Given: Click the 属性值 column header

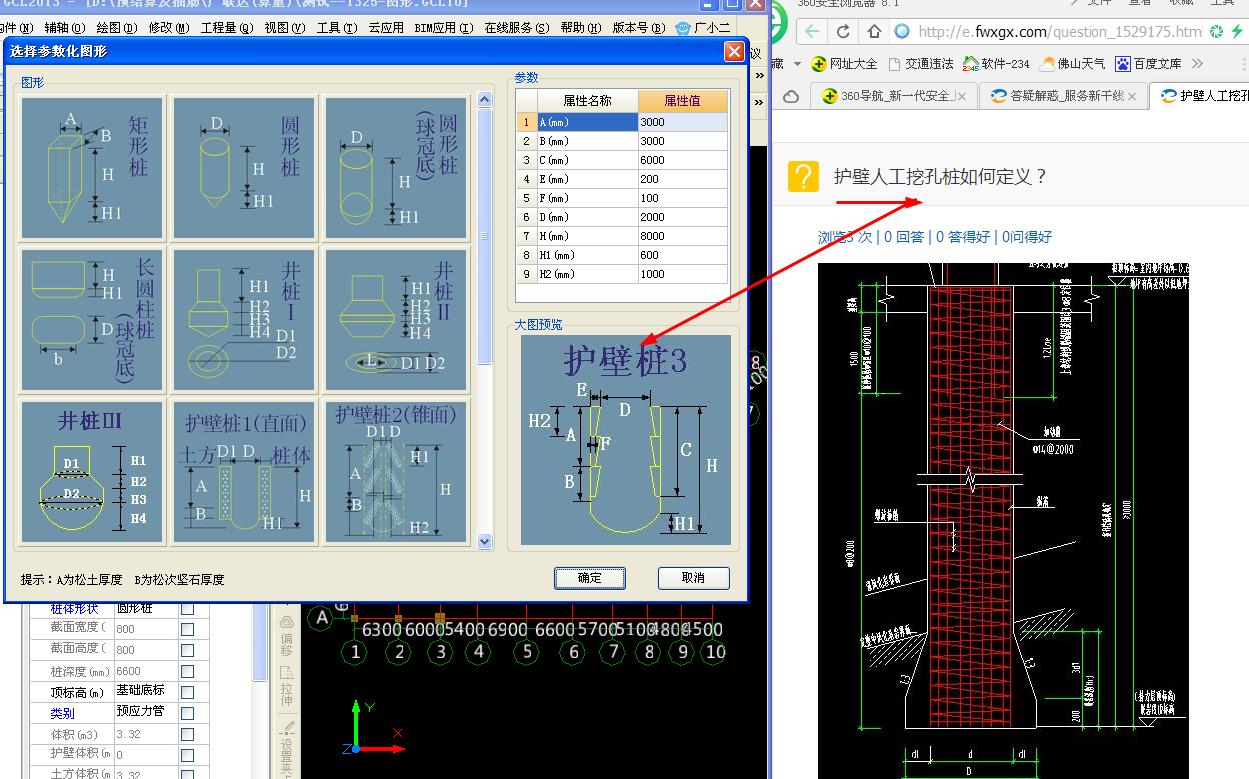Looking at the screenshot, I should point(683,101).
